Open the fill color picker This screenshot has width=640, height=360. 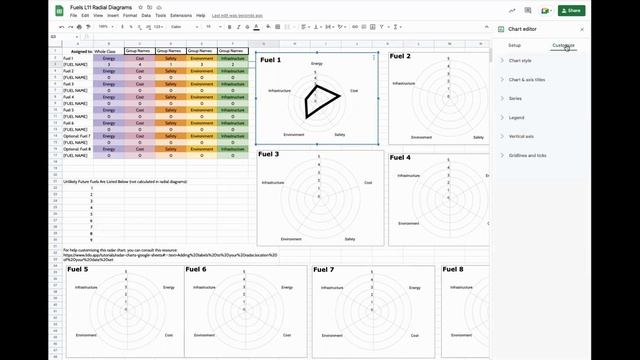click(x=268, y=27)
